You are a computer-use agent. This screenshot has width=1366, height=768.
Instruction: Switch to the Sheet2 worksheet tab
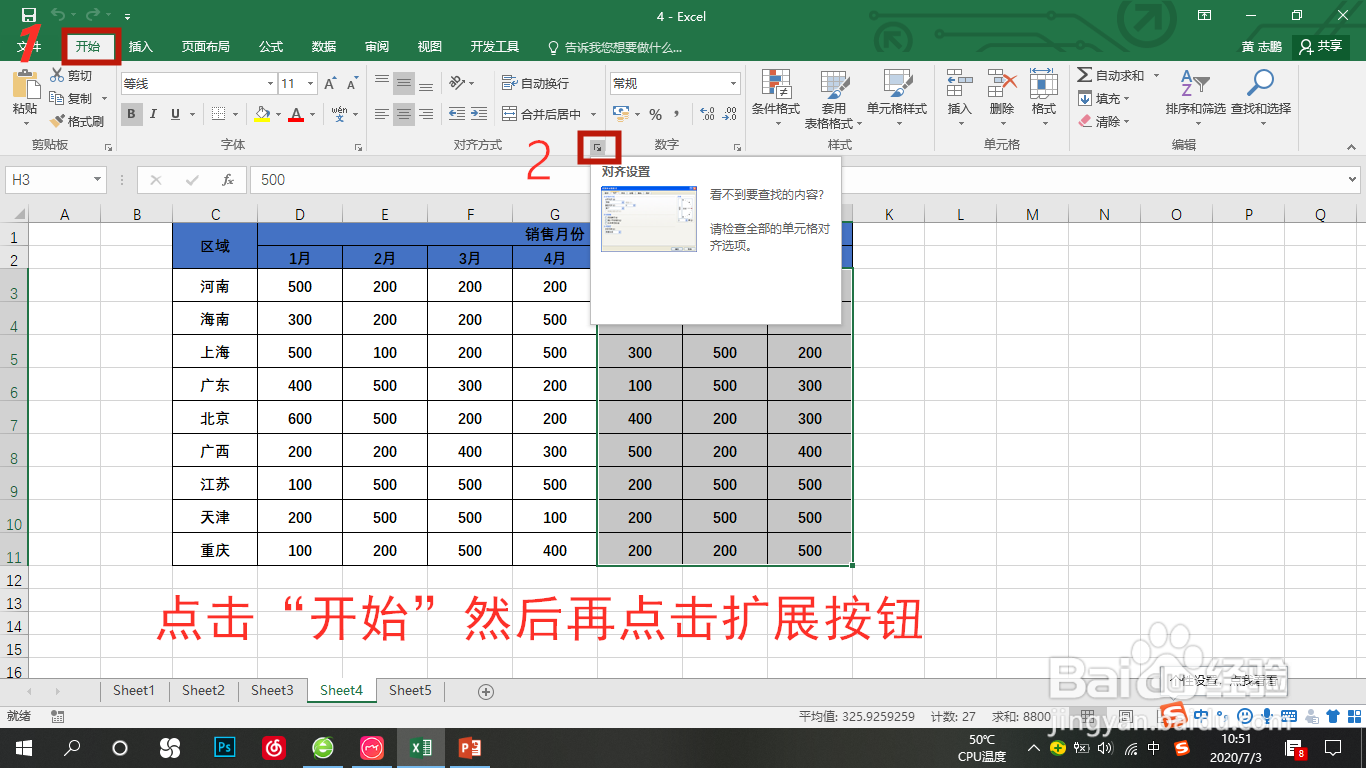(x=202, y=690)
